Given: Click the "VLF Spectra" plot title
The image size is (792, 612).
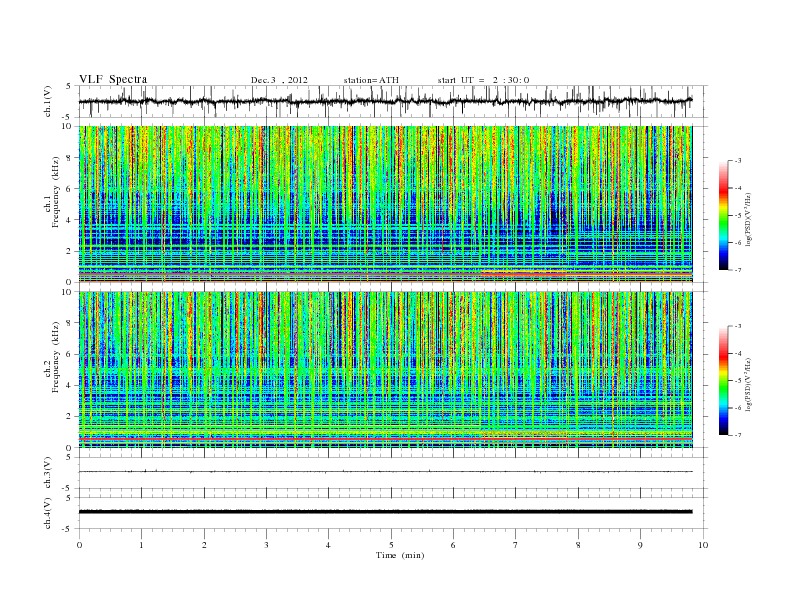Looking at the screenshot, I should [x=113, y=79].
